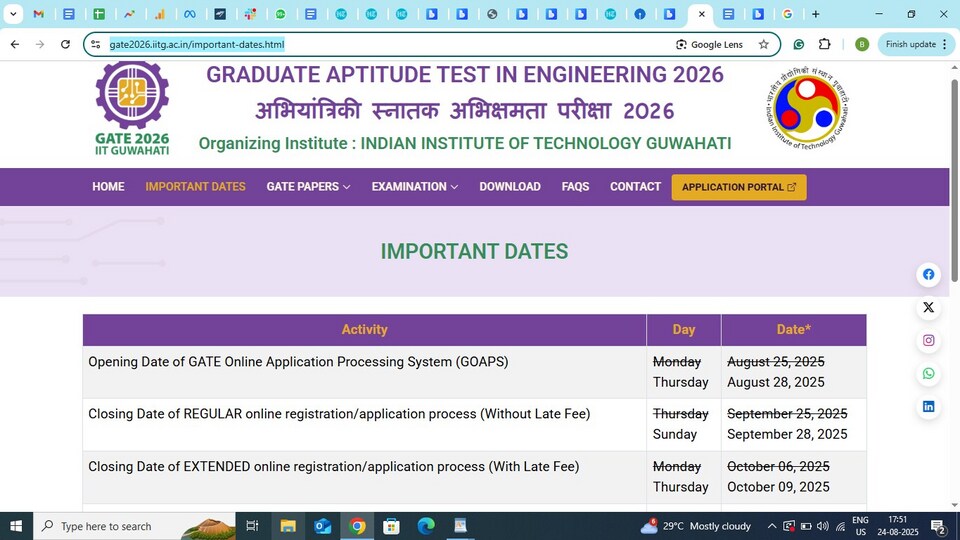
Task: Select the Opening Date of GOAPS row text
Action: pos(298,362)
